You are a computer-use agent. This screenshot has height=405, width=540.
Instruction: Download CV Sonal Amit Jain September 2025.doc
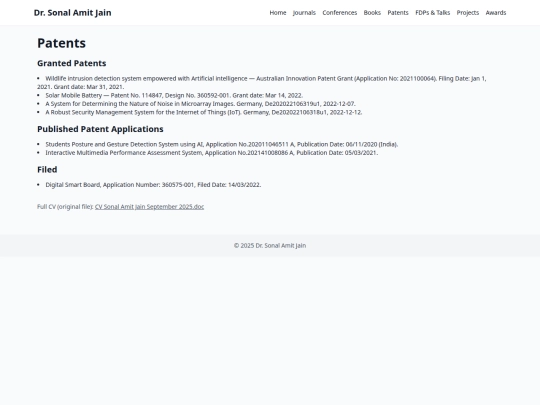(149, 207)
